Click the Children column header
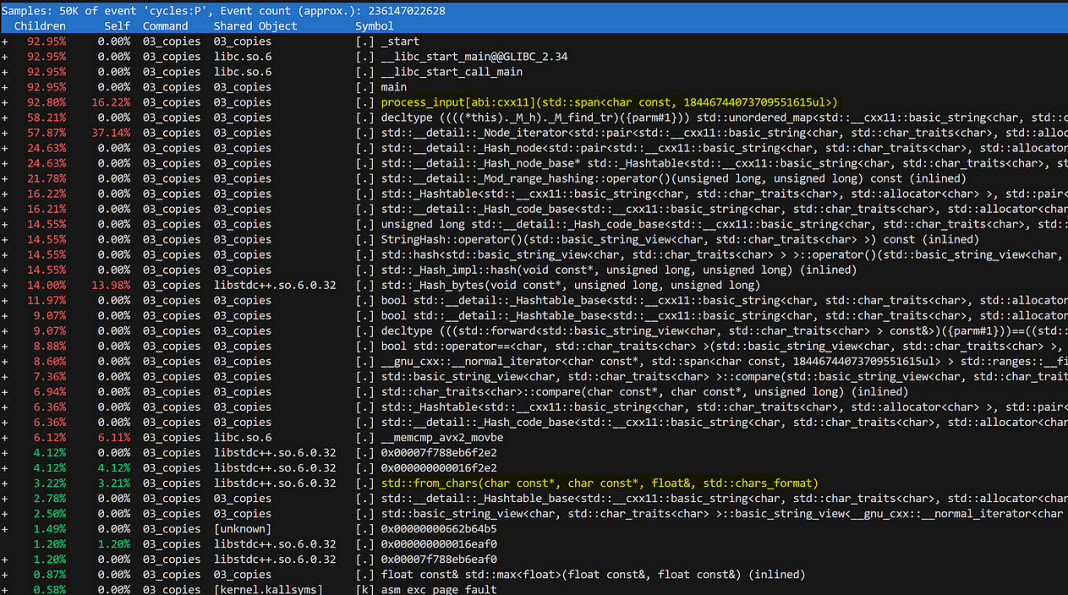1068x595 pixels. click(x=40, y=26)
